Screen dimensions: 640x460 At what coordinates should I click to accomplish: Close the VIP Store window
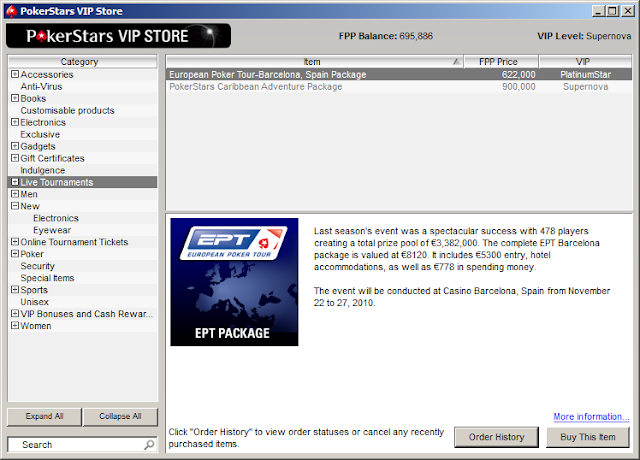pos(628,11)
